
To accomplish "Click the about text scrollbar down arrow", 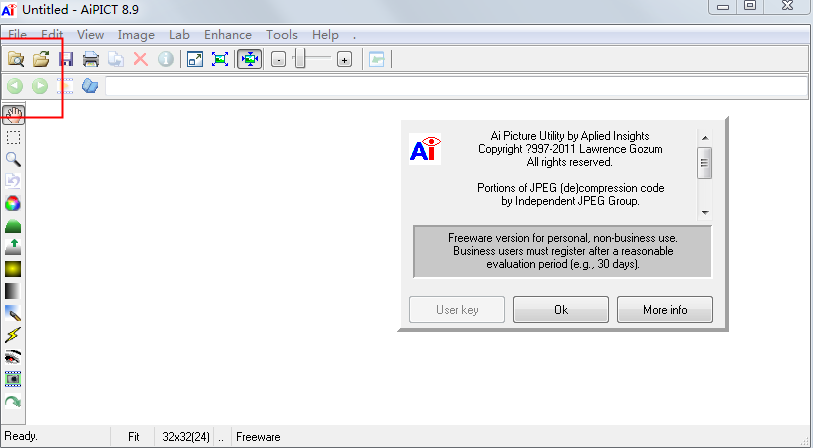I will click(705, 212).
